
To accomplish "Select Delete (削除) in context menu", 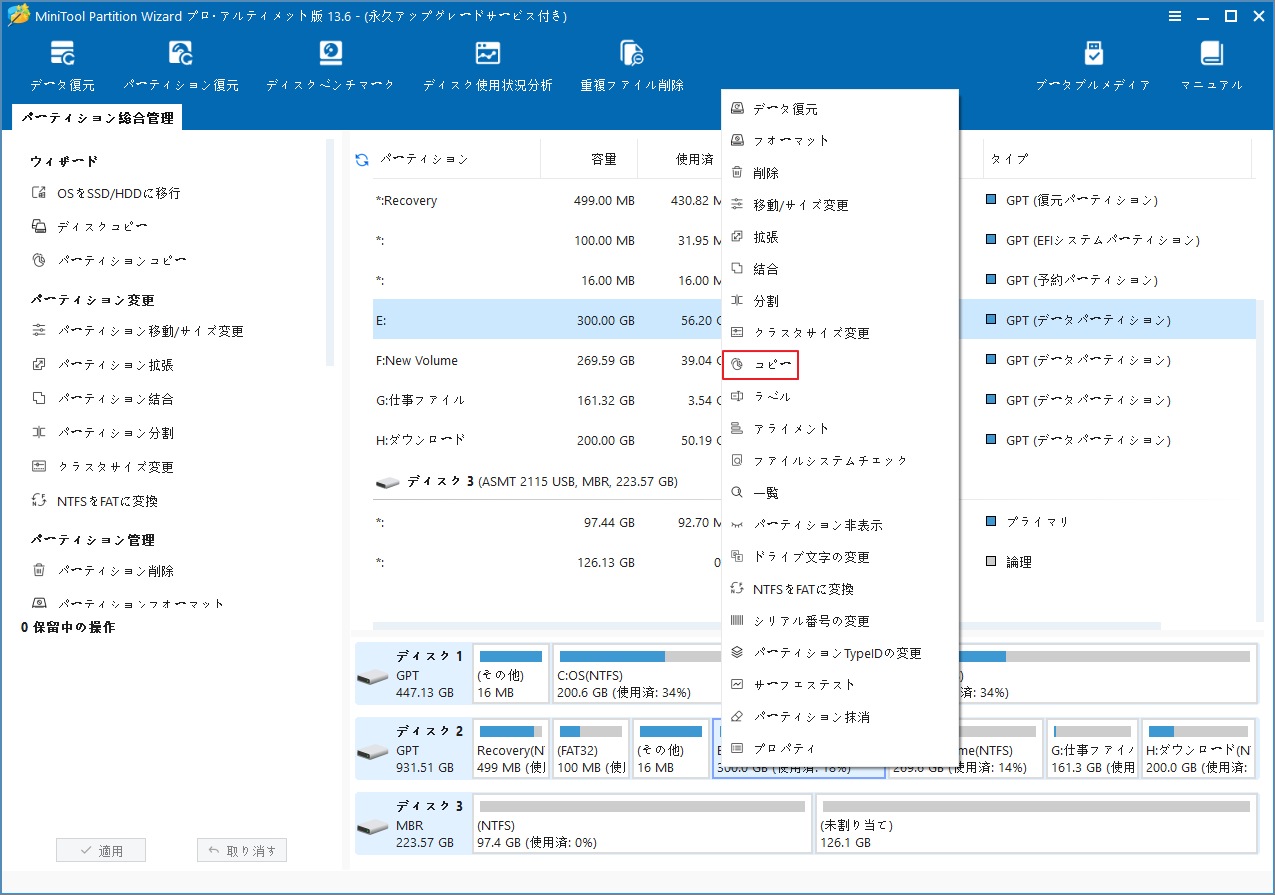I will (840, 173).
